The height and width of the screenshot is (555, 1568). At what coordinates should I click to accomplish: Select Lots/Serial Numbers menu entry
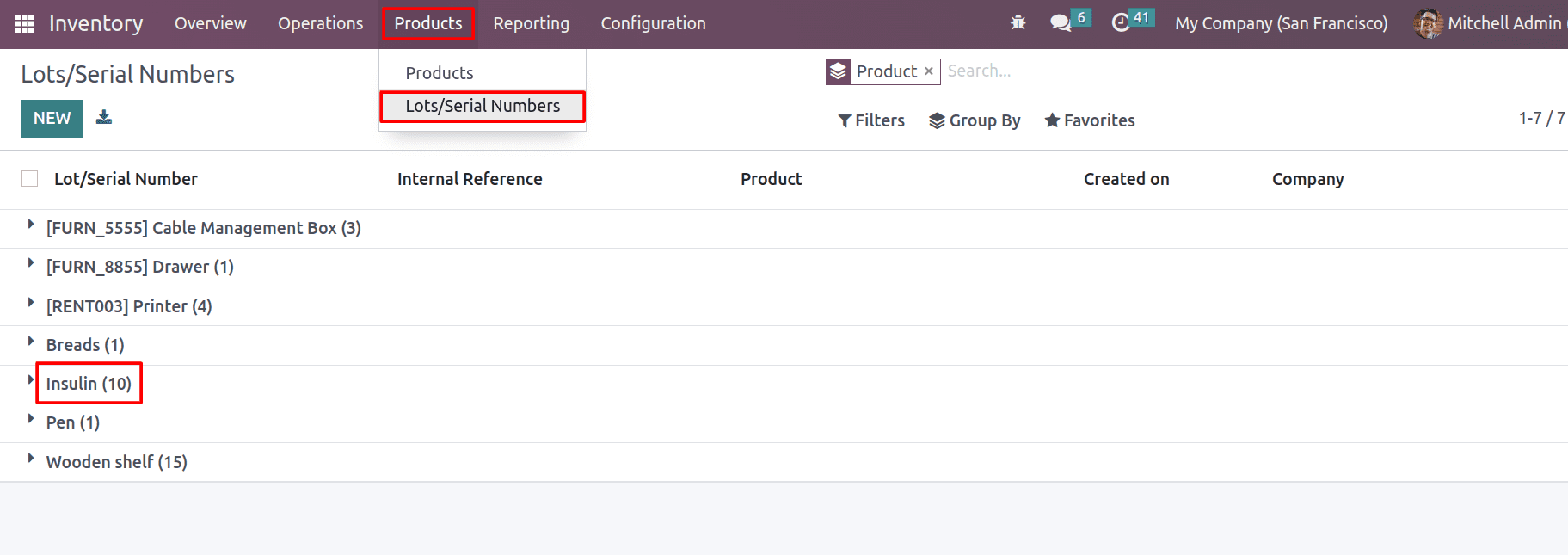click(x=483, y=106)
